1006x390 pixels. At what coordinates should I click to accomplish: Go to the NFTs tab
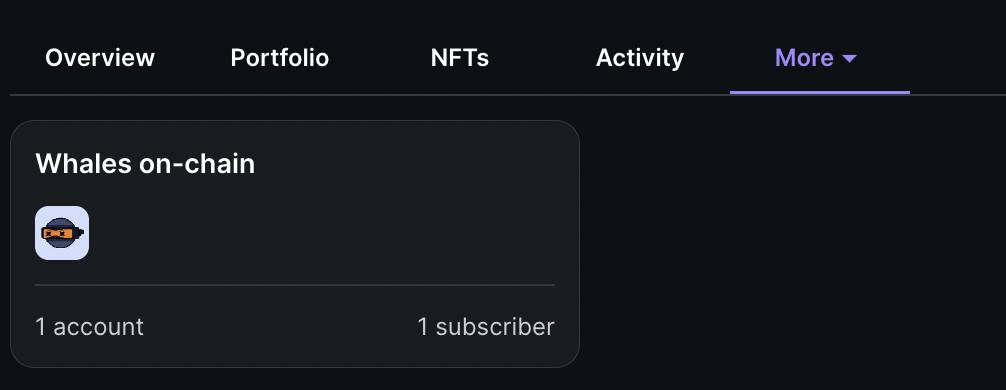point(459,58)
